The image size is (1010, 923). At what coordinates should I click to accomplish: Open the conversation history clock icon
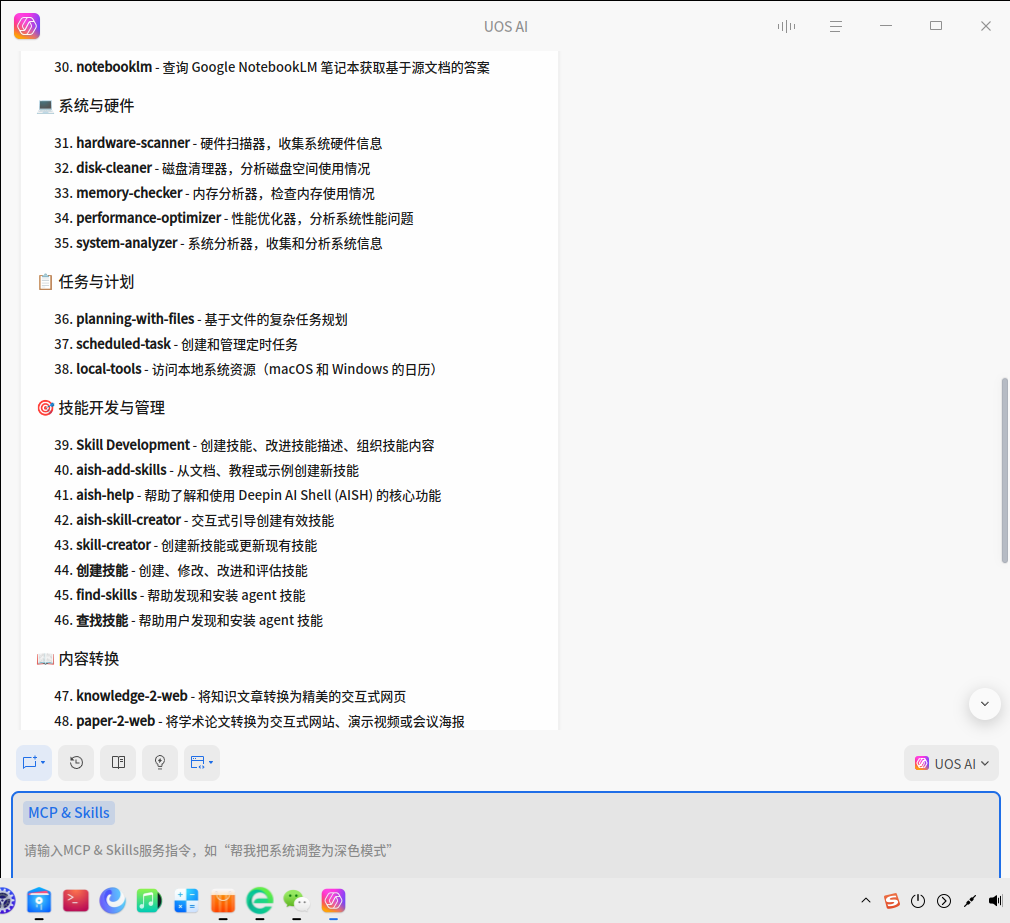(76, 763)
